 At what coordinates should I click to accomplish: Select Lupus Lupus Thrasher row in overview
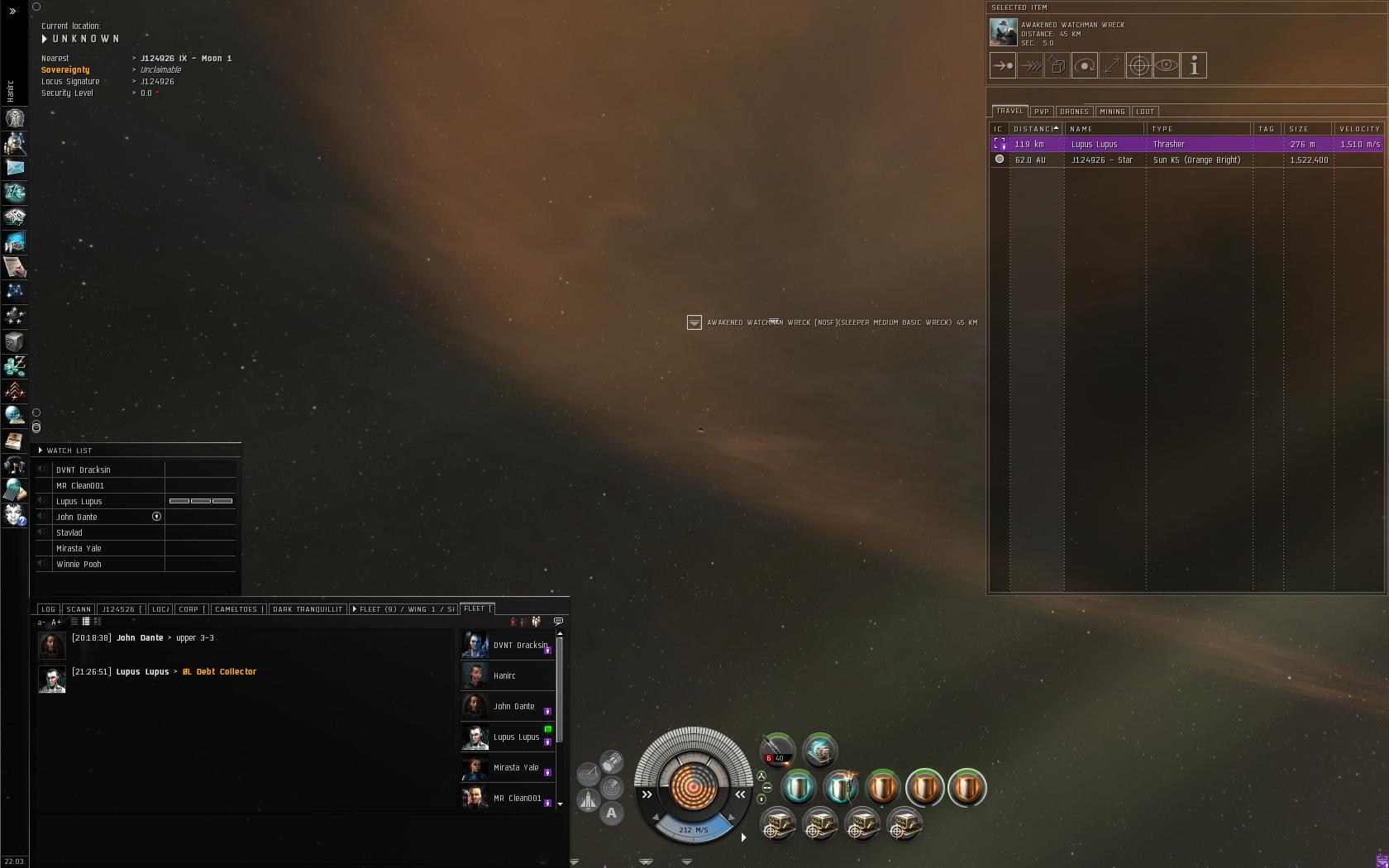1186,145
